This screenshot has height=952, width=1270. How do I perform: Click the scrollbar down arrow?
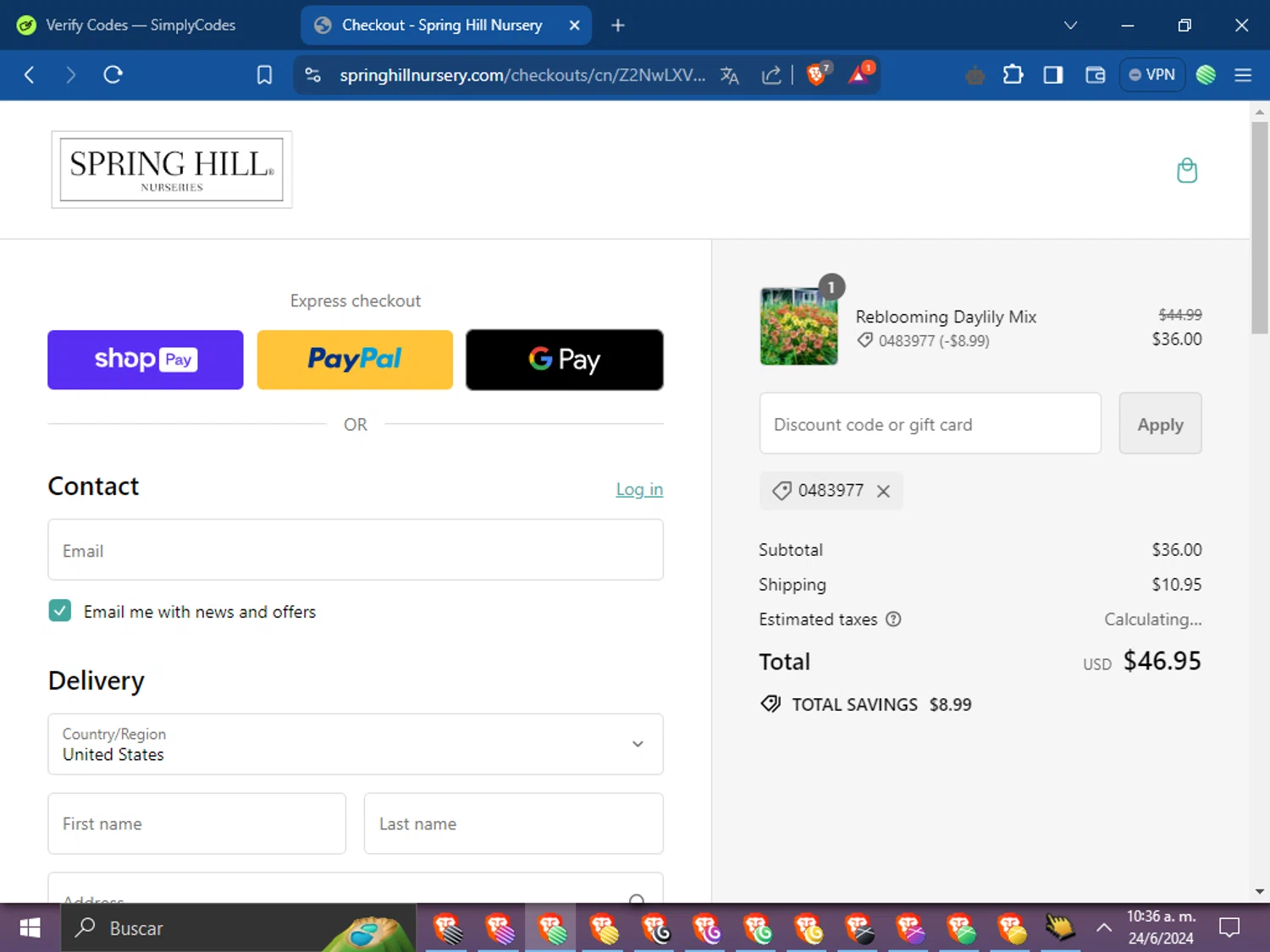(x=1260, y=892)
